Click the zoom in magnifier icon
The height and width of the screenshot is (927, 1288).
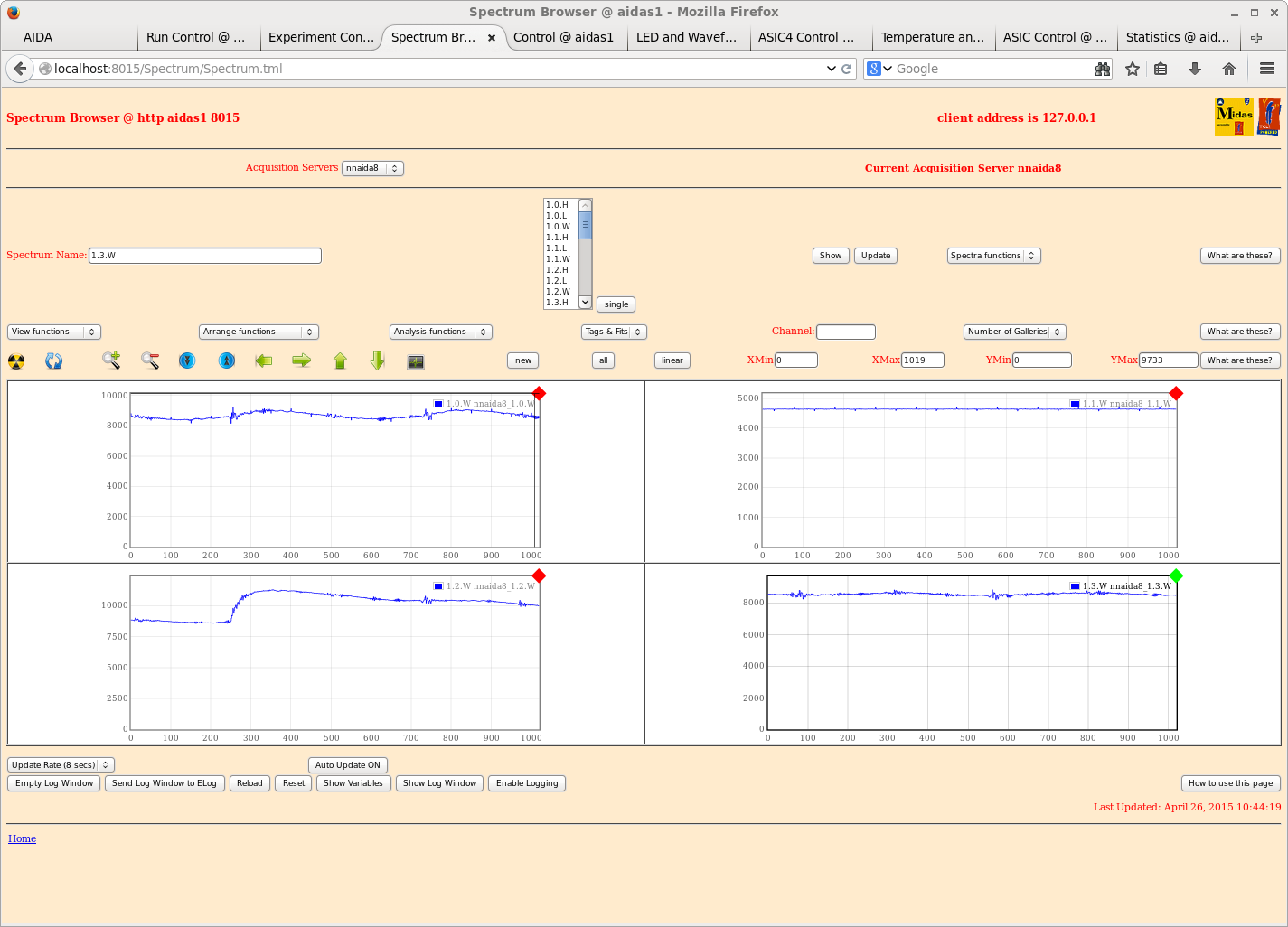(x=111, y=360)
